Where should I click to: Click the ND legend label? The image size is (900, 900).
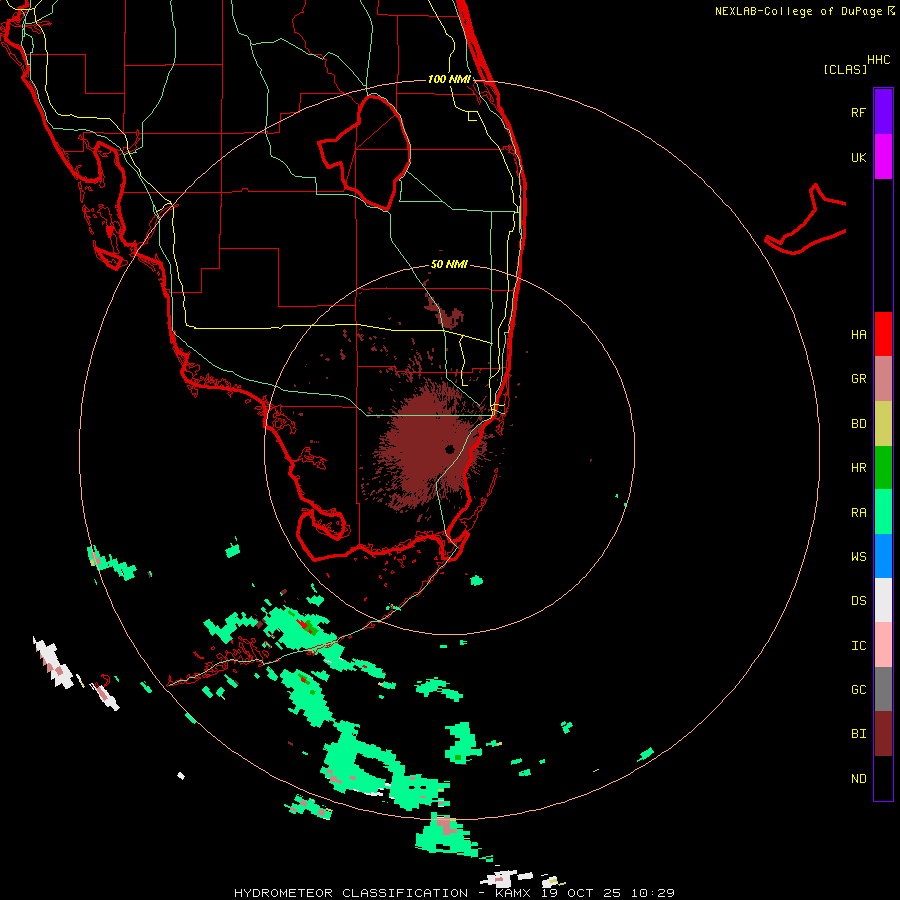coord(858,779)
